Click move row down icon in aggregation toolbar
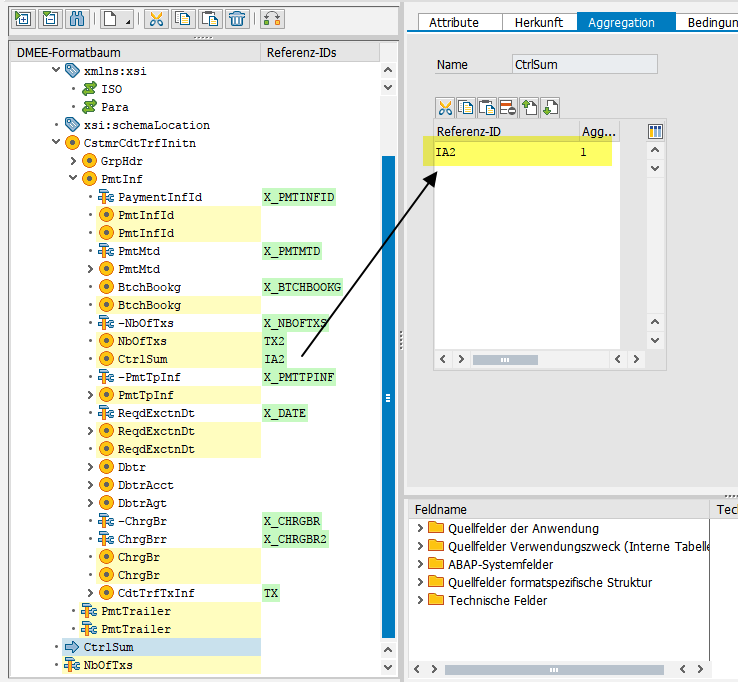Viewport: 738px width, 682px height. click(x=550, y=107)
